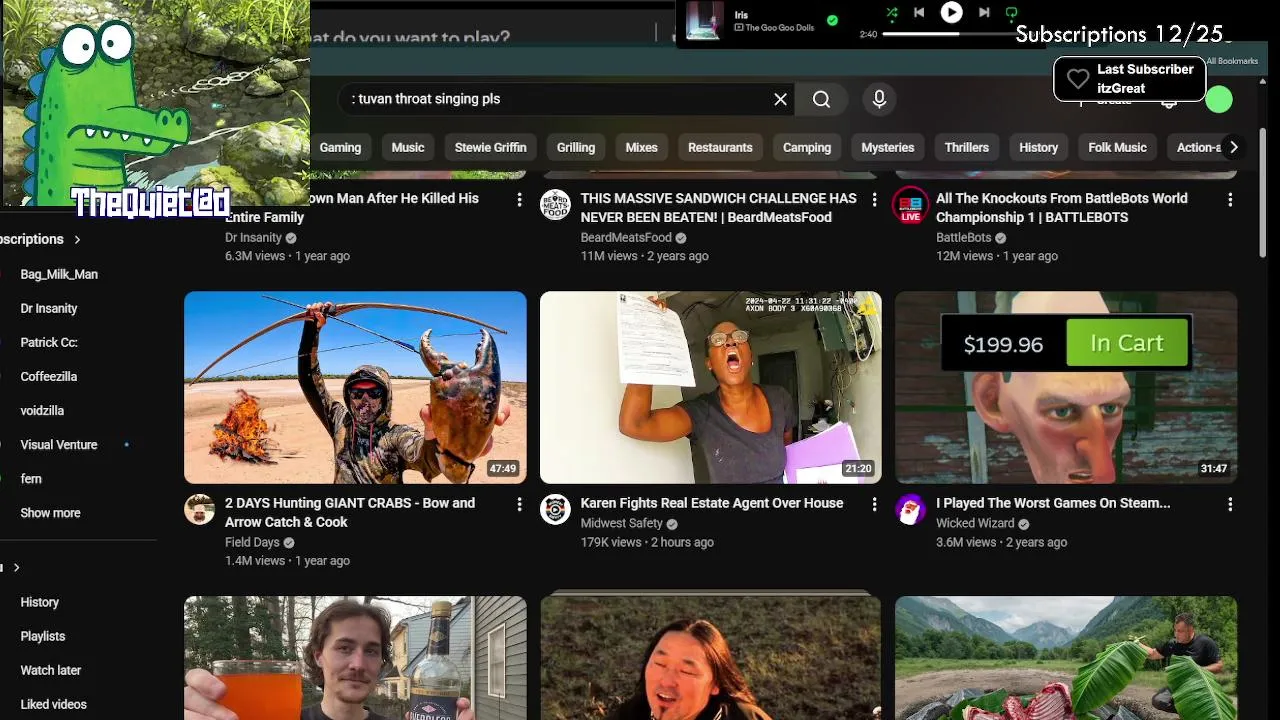Open title 'I Played The Worst Games On Steam...'
Image resolution: width=1280 pixels, height=720 pixels.
tap(1053, 503)
